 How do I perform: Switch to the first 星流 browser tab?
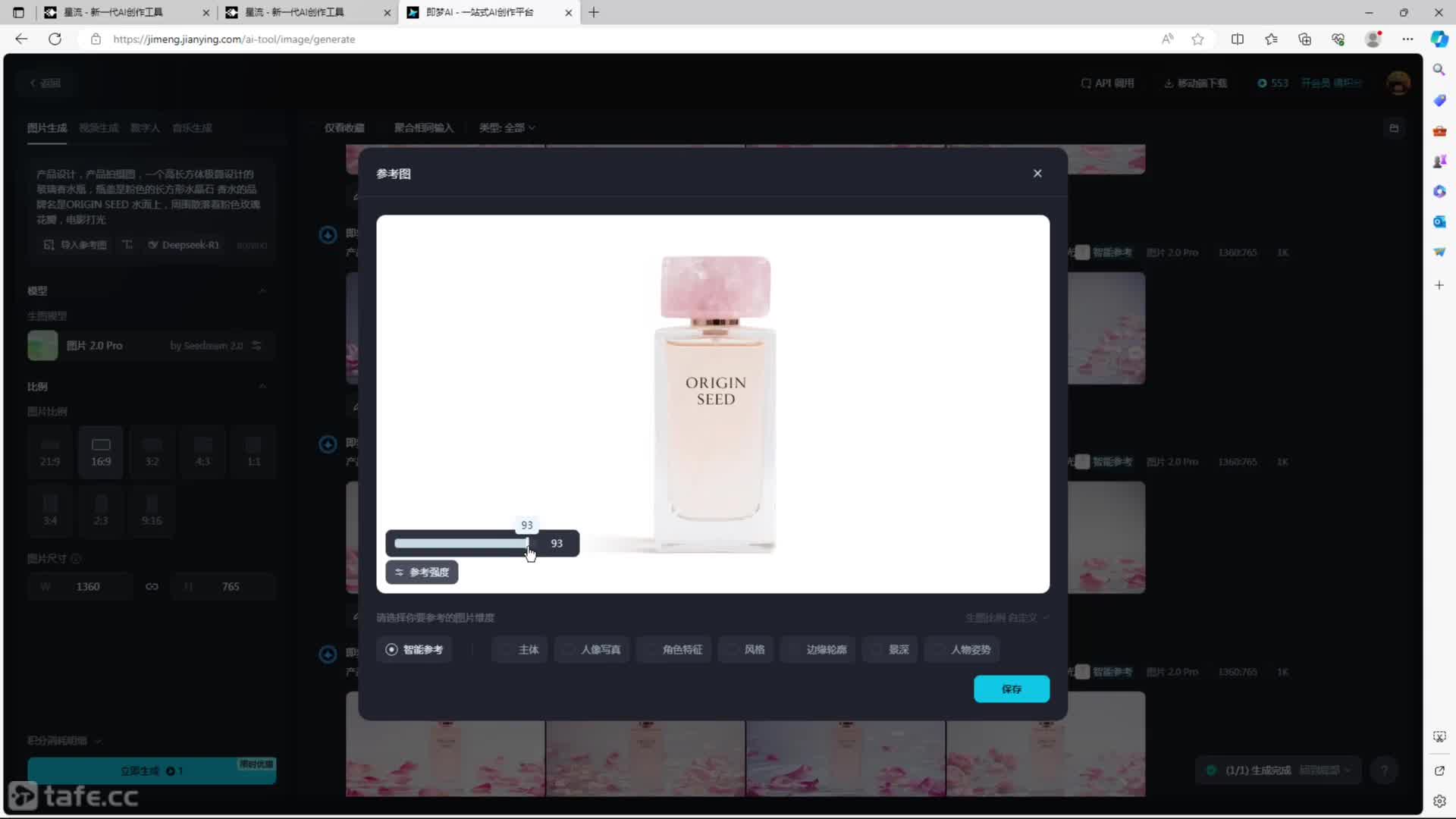coord(126,12)
